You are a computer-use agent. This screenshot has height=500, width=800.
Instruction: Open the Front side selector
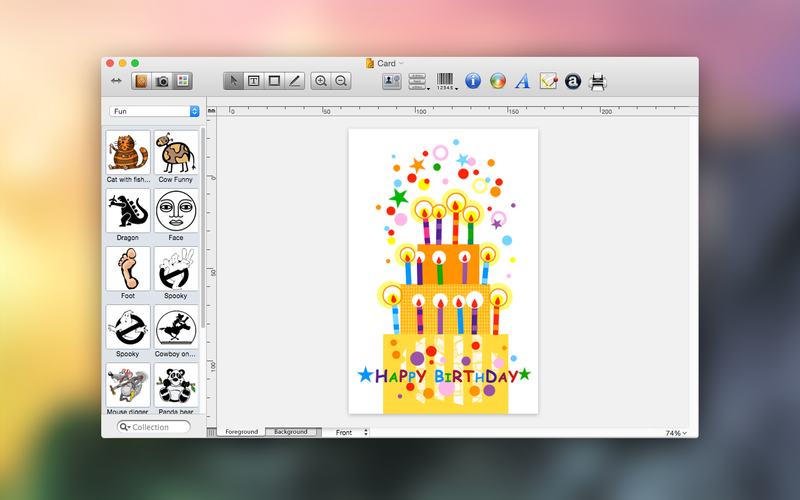pyautogui.click(x=351, y=432)
